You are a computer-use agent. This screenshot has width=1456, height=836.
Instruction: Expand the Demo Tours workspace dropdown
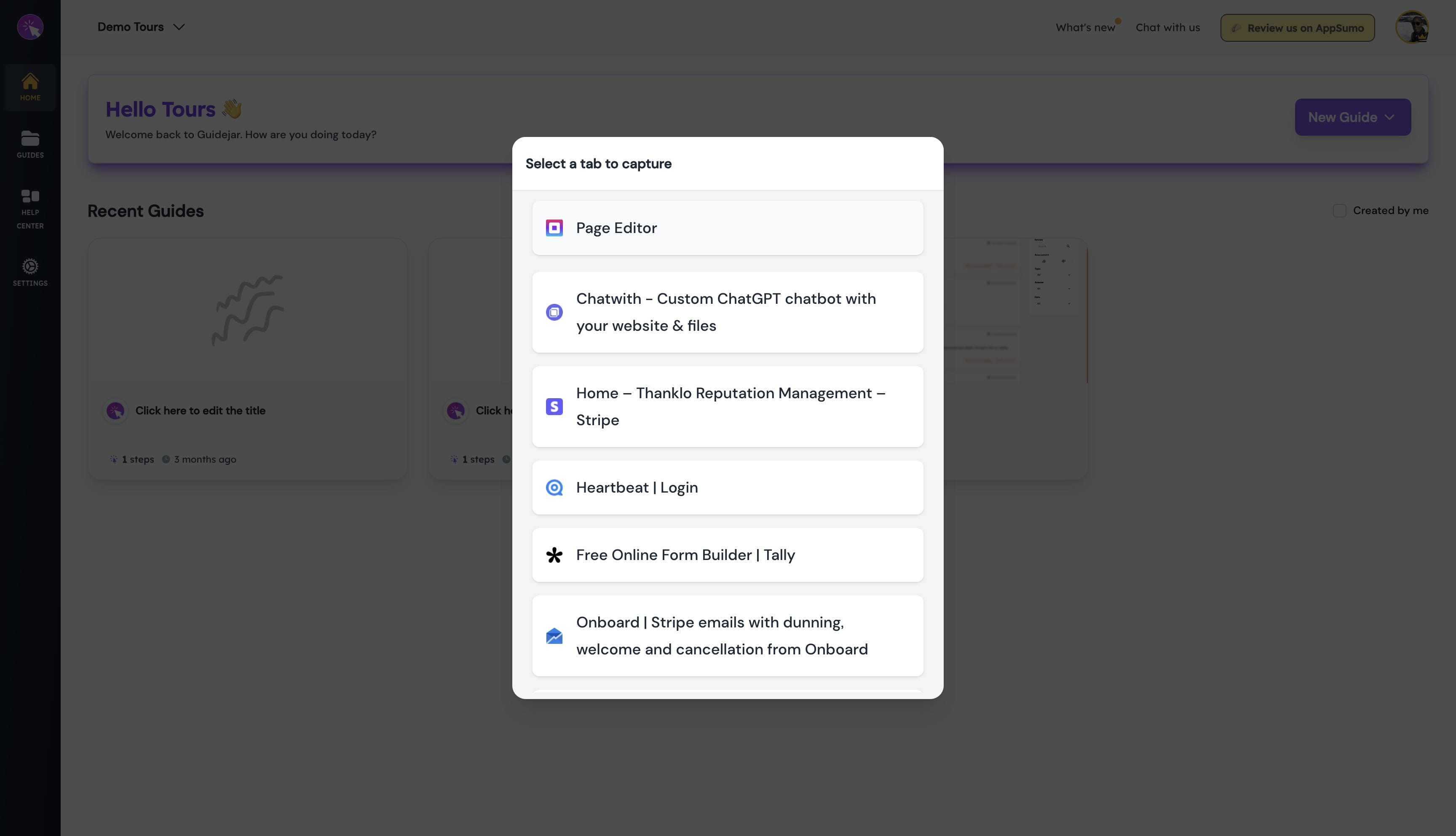[x=141, y=27]
